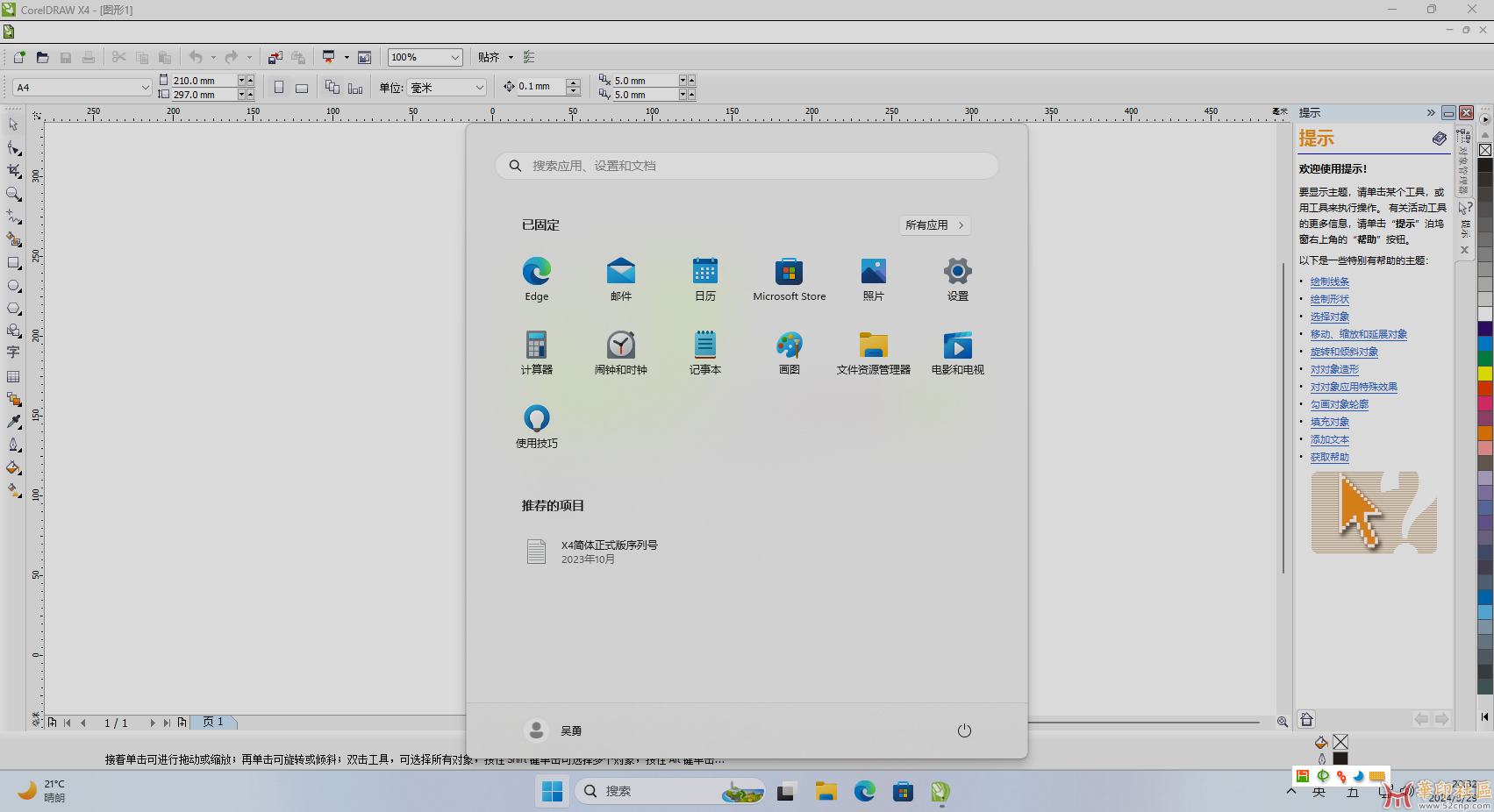
Task: Toggle apply layout to all pages
Action: (332, 87)
